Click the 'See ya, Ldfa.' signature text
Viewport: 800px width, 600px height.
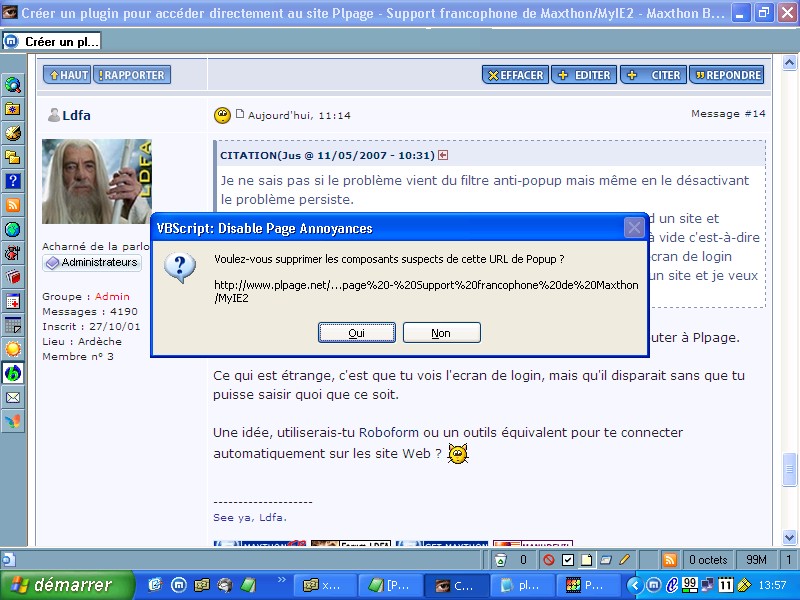point(250,517)
